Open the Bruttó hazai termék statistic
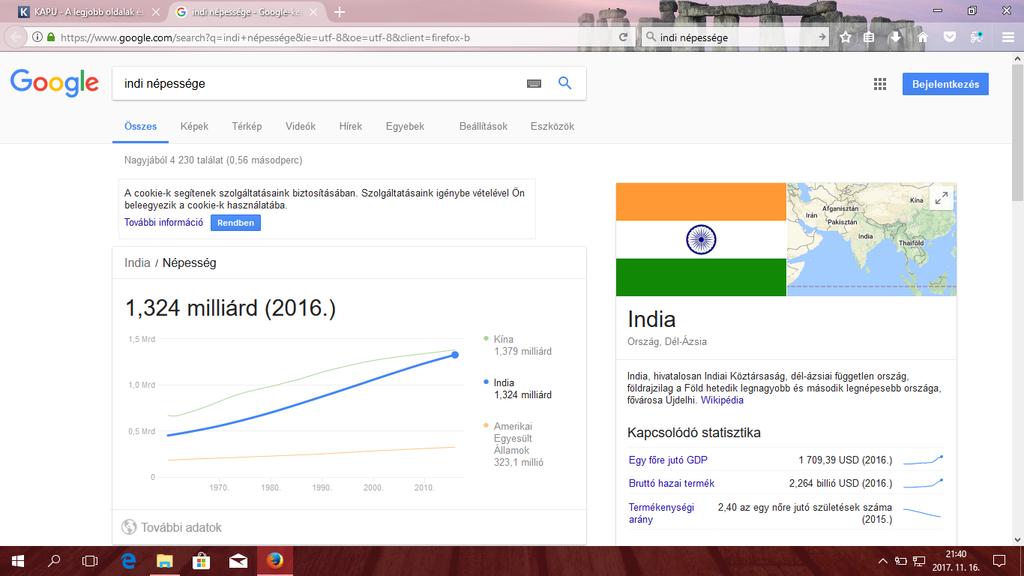The image size is (1024, 576). (x=671, y=483)
